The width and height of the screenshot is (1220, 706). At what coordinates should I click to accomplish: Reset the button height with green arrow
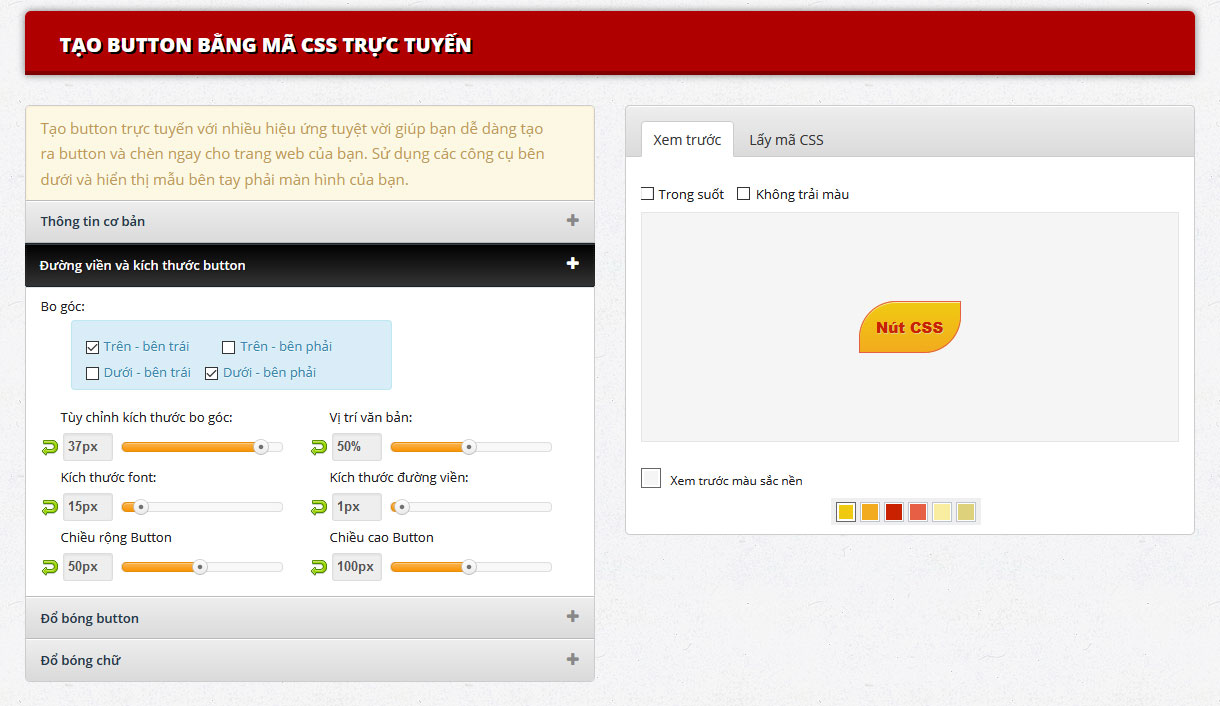[x=319, y=567]
